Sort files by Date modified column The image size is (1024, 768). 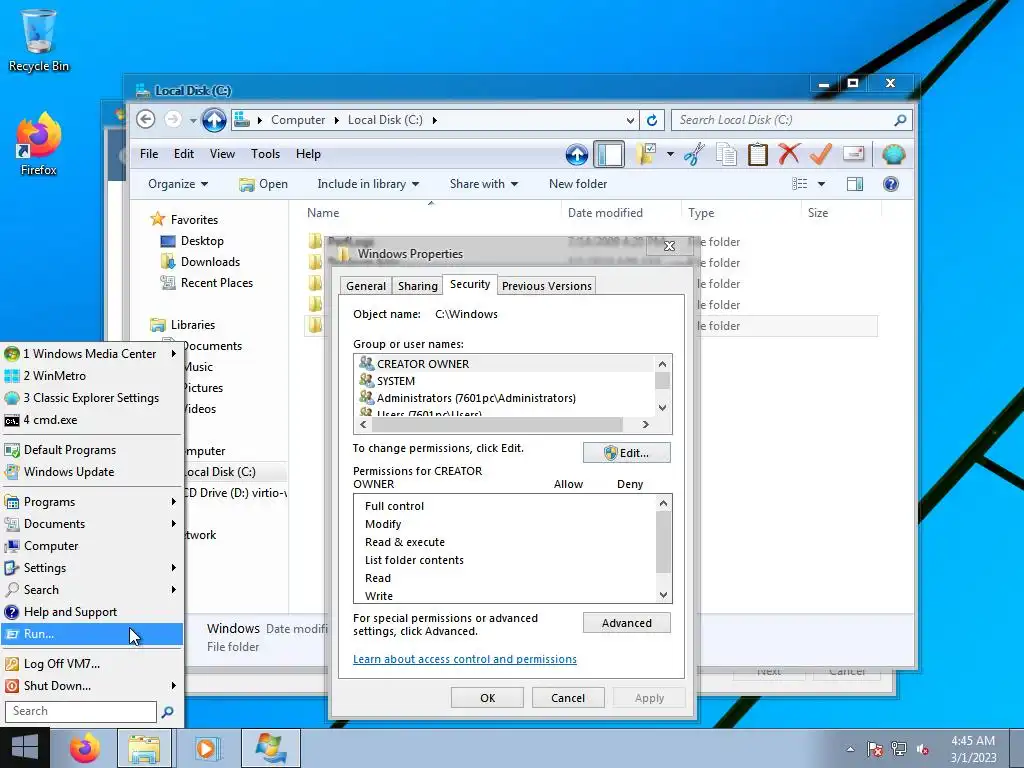click(x=605, y=213)
